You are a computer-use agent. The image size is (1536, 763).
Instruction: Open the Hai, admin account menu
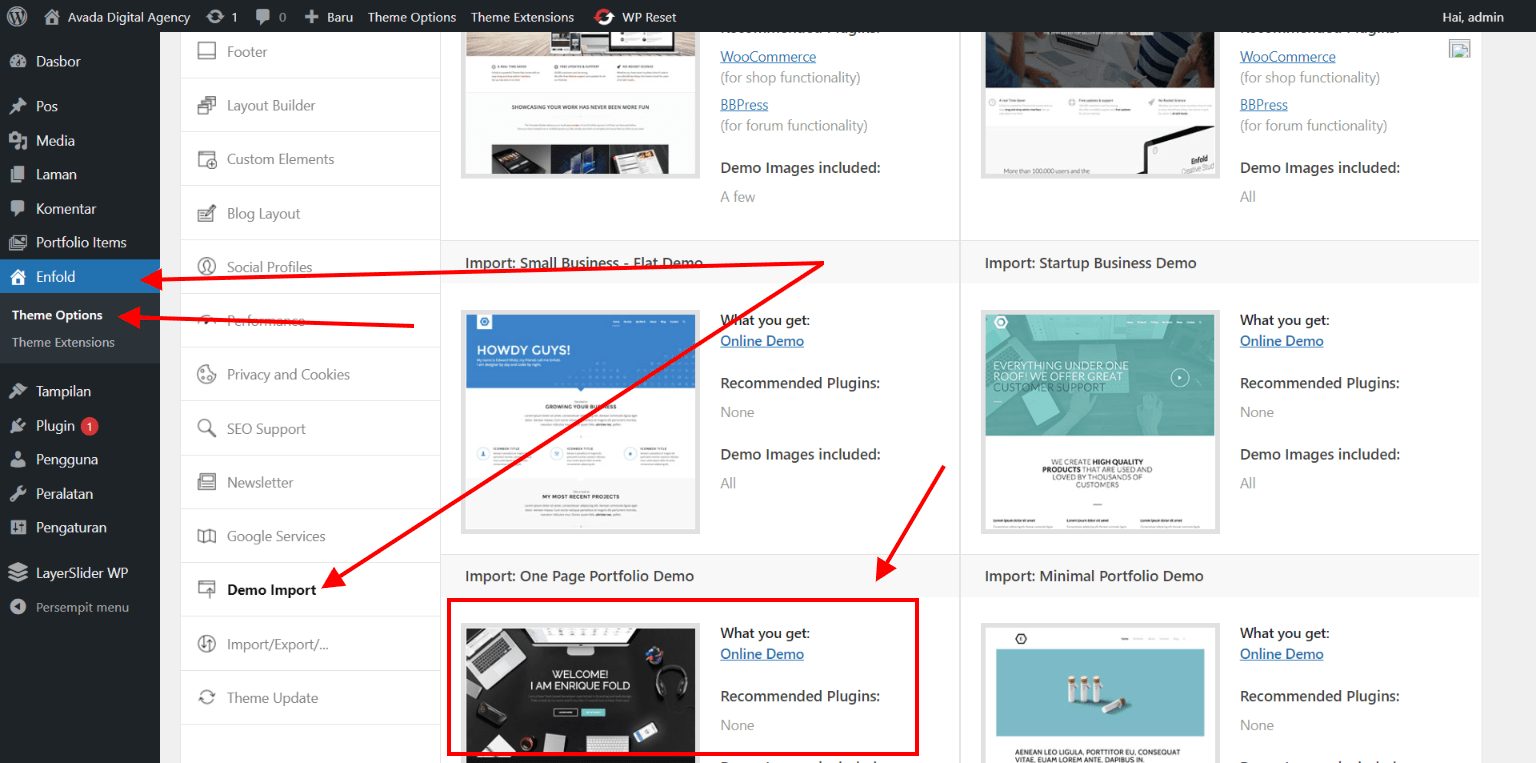point(1474,17)
